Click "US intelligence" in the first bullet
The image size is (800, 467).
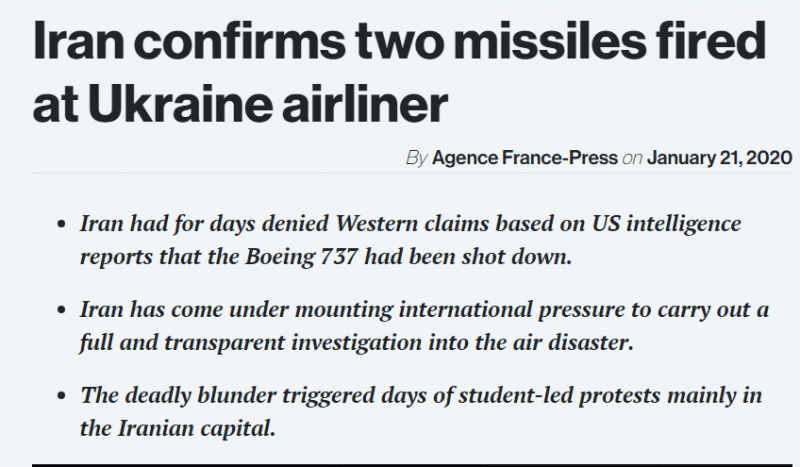point(666,224)
